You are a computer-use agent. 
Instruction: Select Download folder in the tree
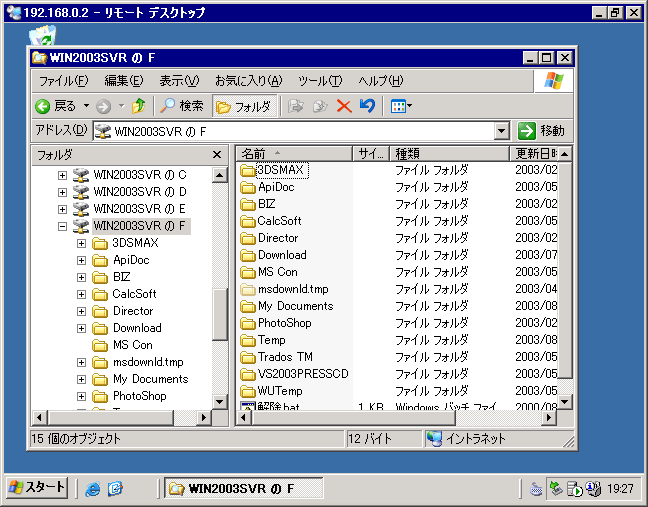click(137, 328)
